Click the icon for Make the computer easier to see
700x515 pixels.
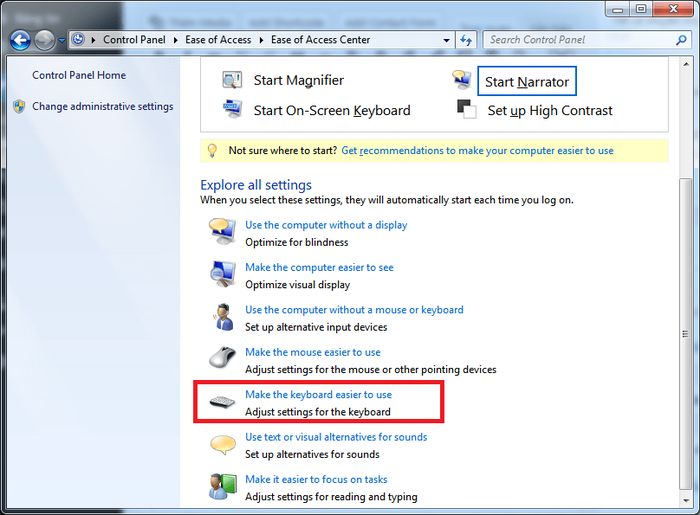[222, 274]
